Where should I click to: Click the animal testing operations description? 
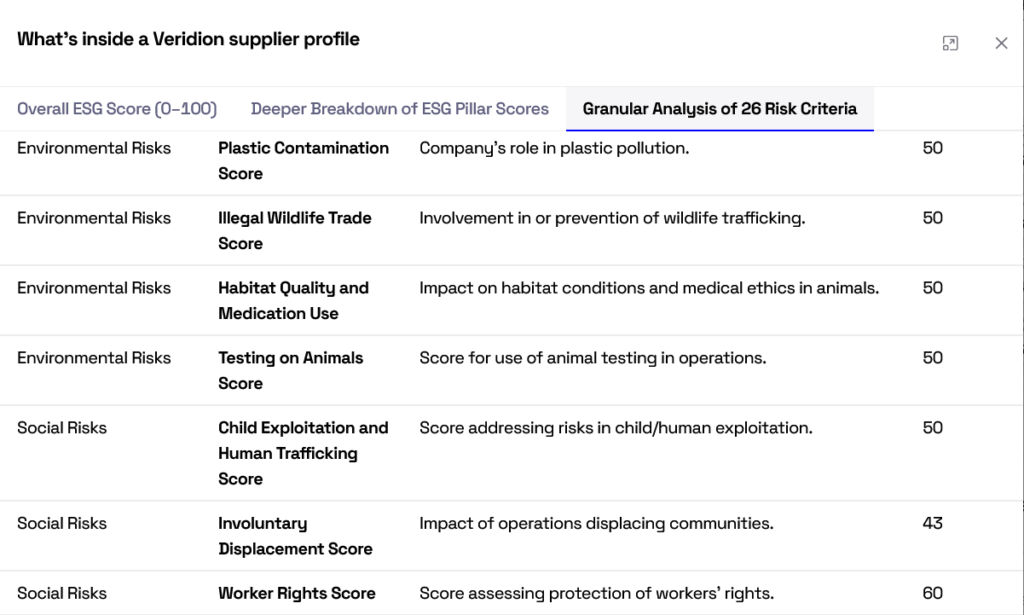[592, 358]
